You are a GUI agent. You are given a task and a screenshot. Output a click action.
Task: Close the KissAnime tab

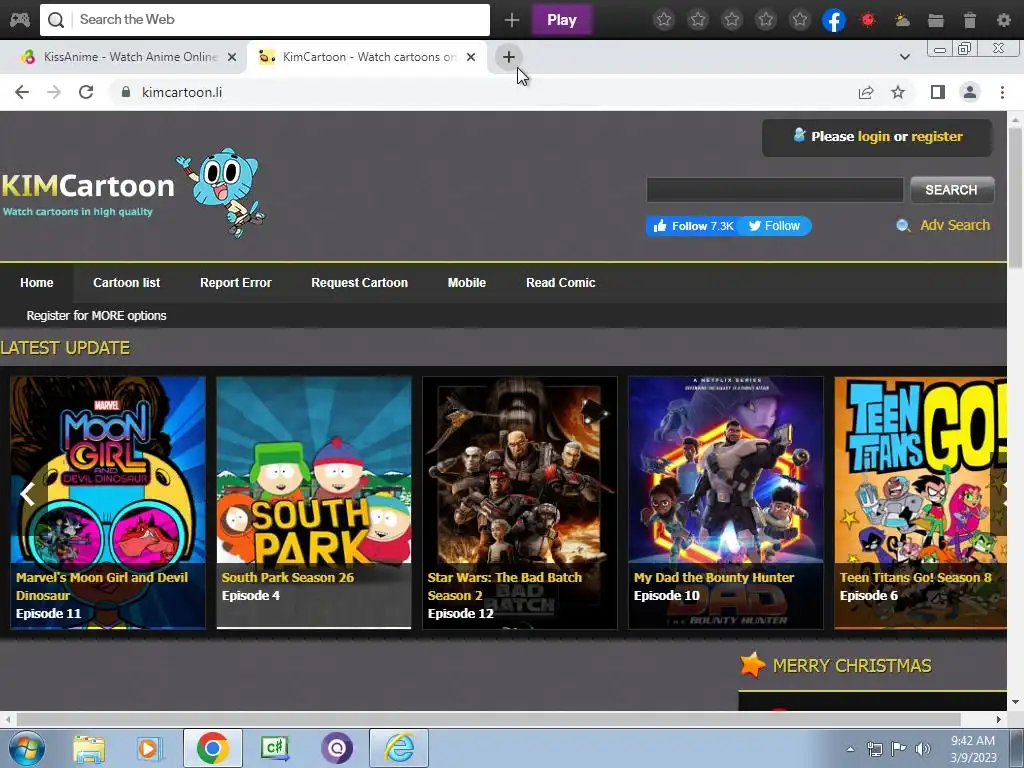coord(232,57)
